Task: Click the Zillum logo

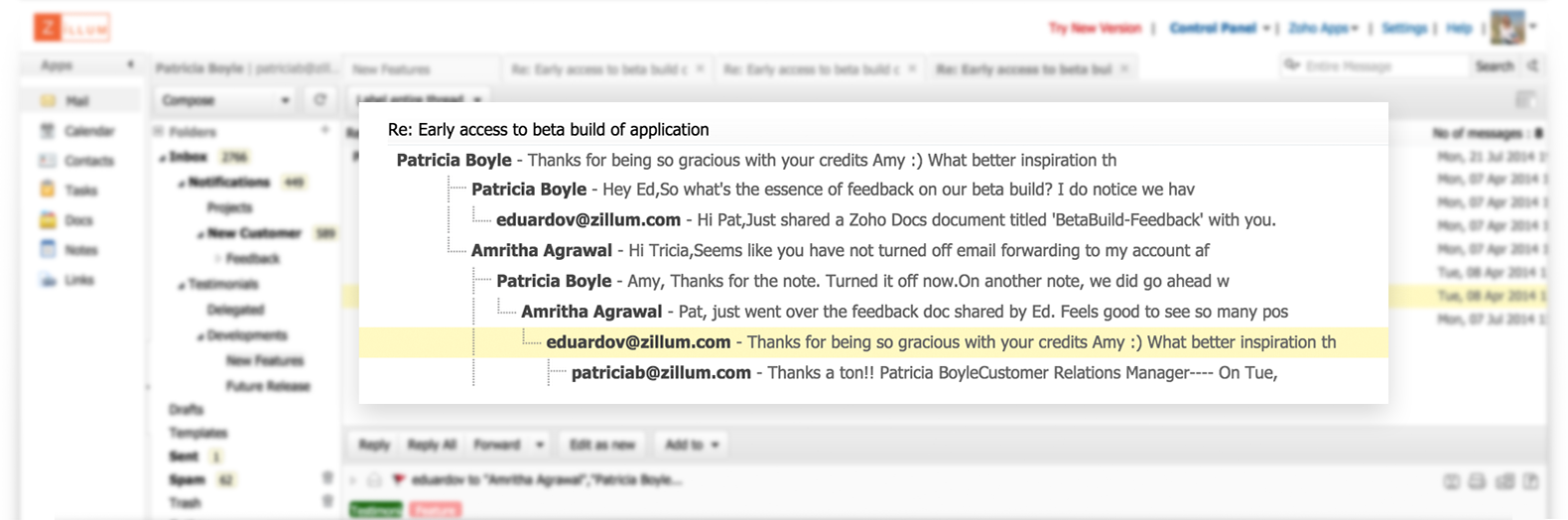Action: (71, 28)
